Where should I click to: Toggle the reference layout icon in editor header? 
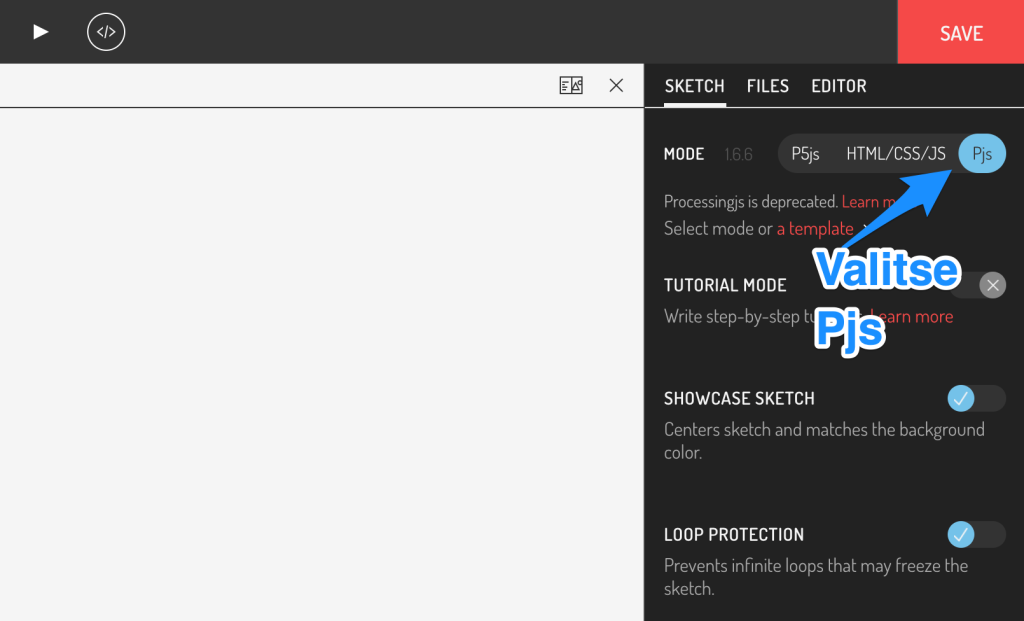pyautogui.click(x=571, y=86)
